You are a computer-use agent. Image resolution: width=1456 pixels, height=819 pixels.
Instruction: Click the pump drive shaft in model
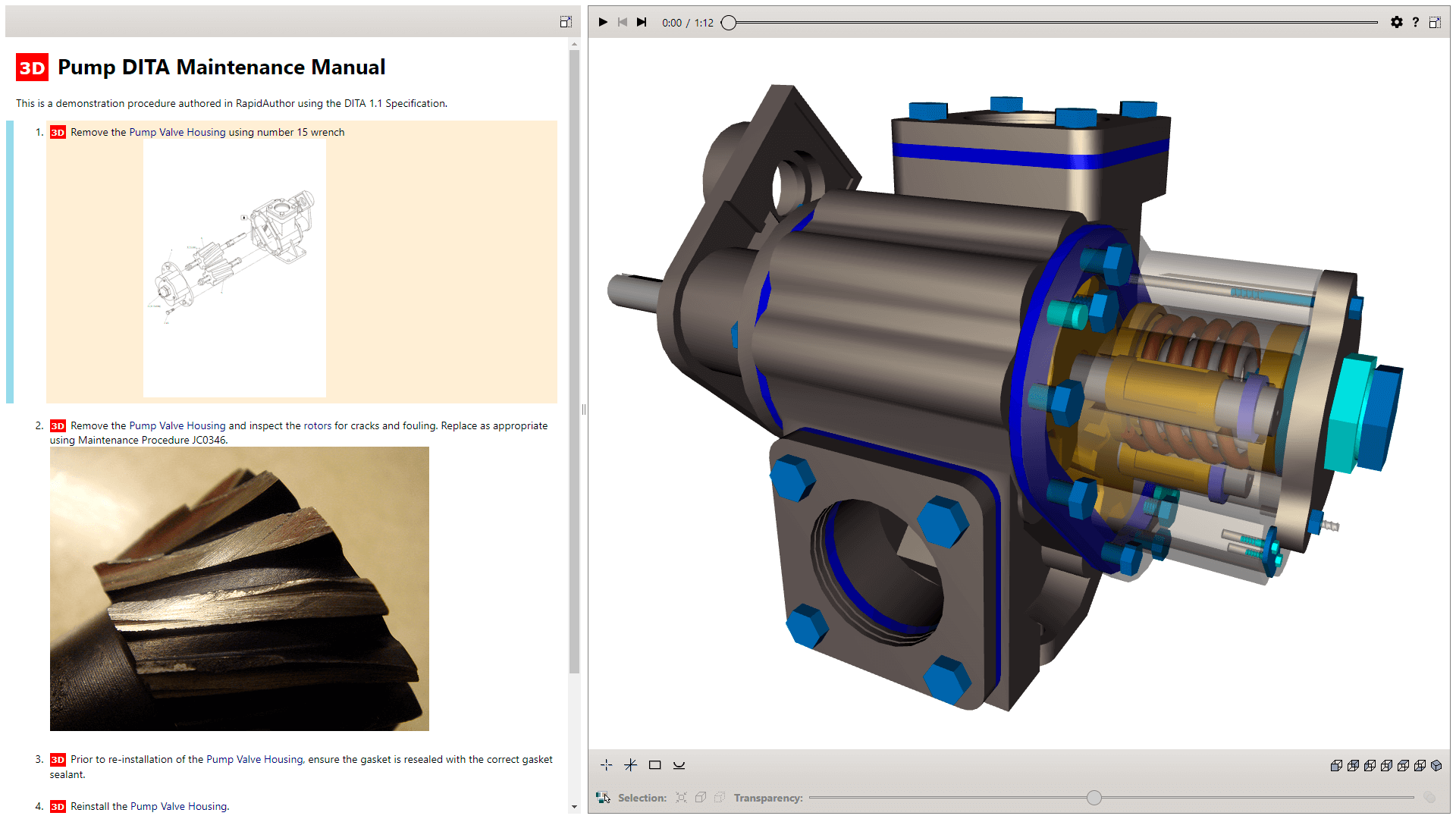tap(633, 292)
